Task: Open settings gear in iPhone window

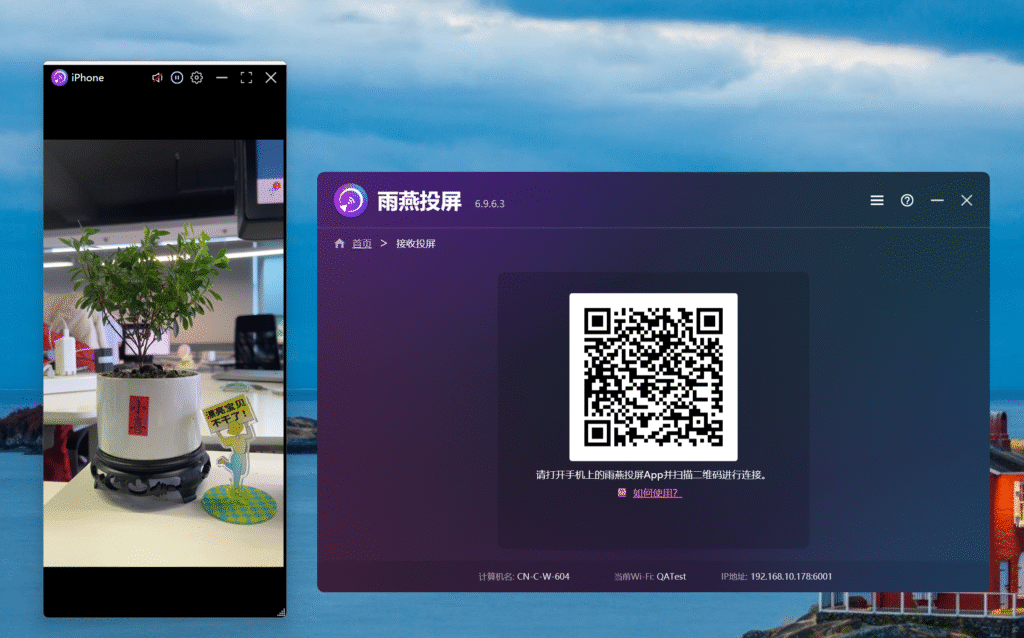Action: [x=197, y=78]
